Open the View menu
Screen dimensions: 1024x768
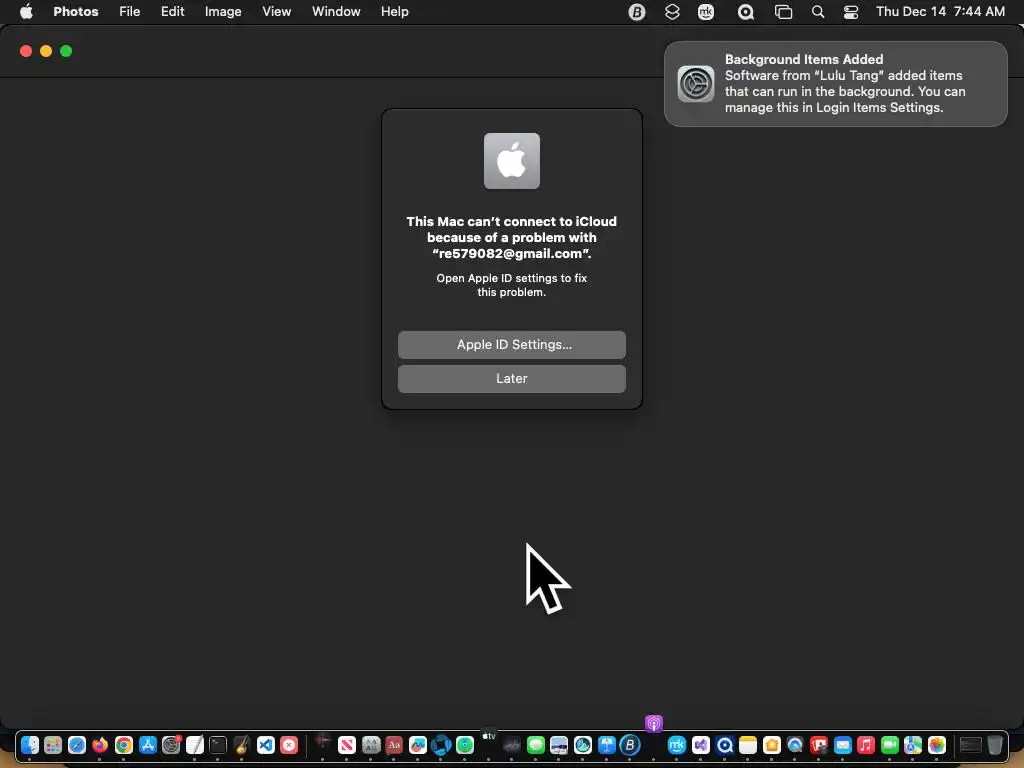coord(276,12)
